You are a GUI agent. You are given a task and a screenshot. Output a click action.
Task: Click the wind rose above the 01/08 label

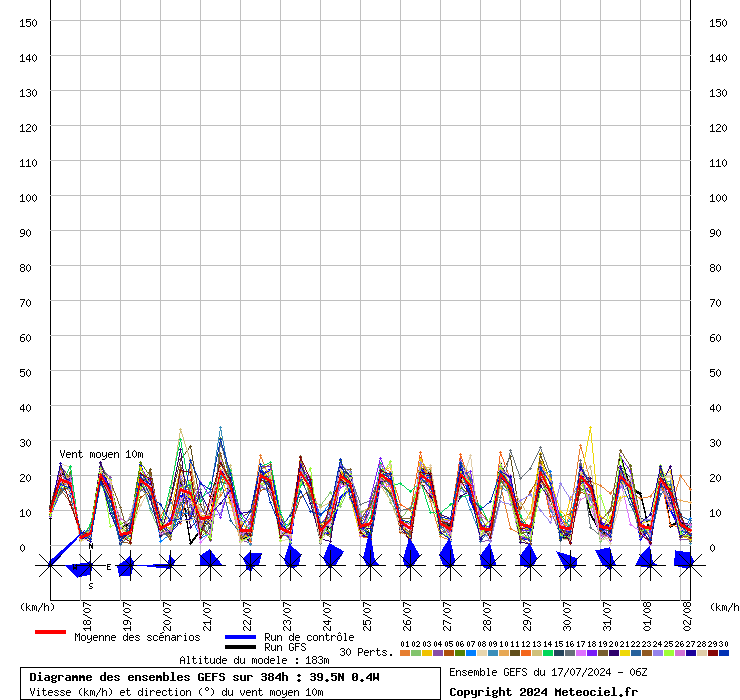[649, 565]
